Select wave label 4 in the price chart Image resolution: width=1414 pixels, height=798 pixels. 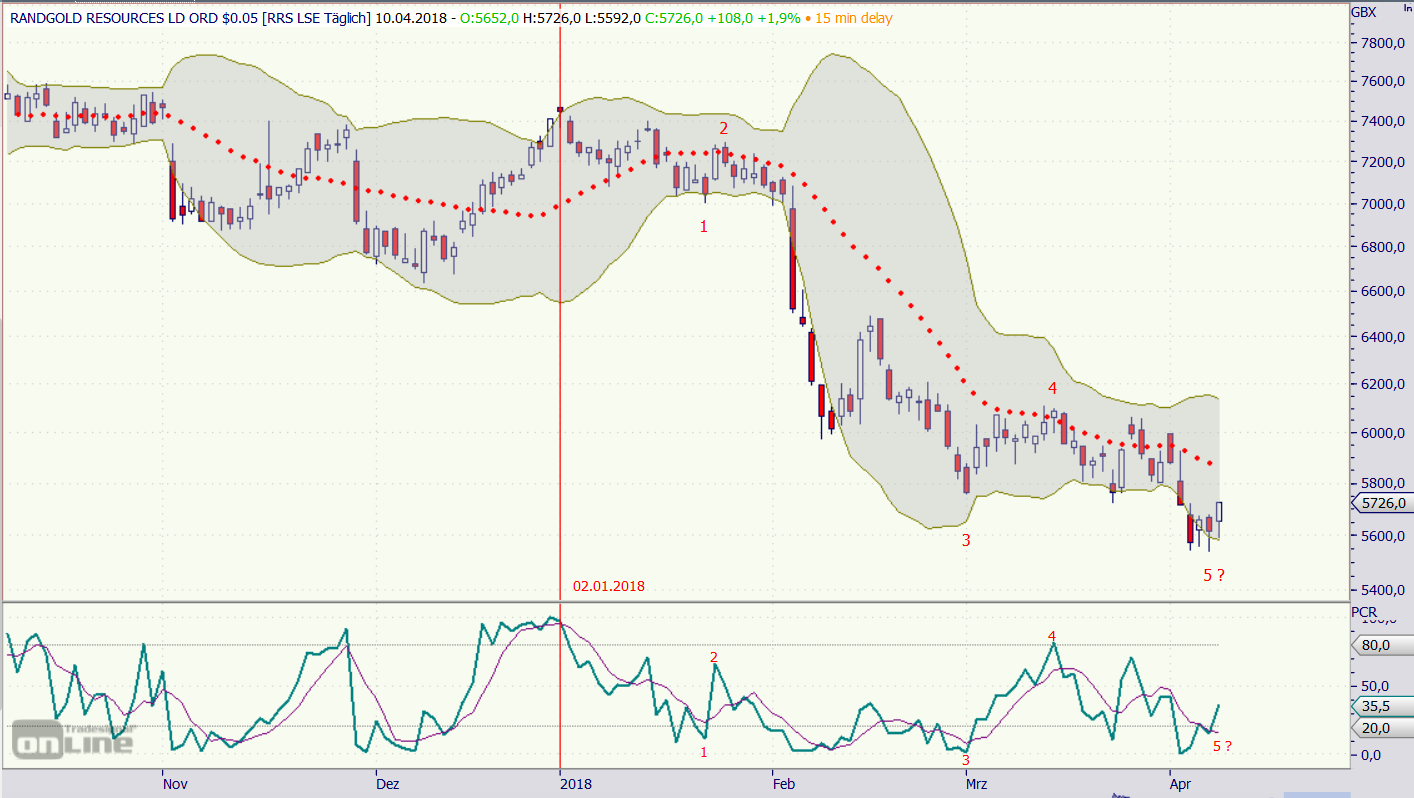[x=1052, y=387]
